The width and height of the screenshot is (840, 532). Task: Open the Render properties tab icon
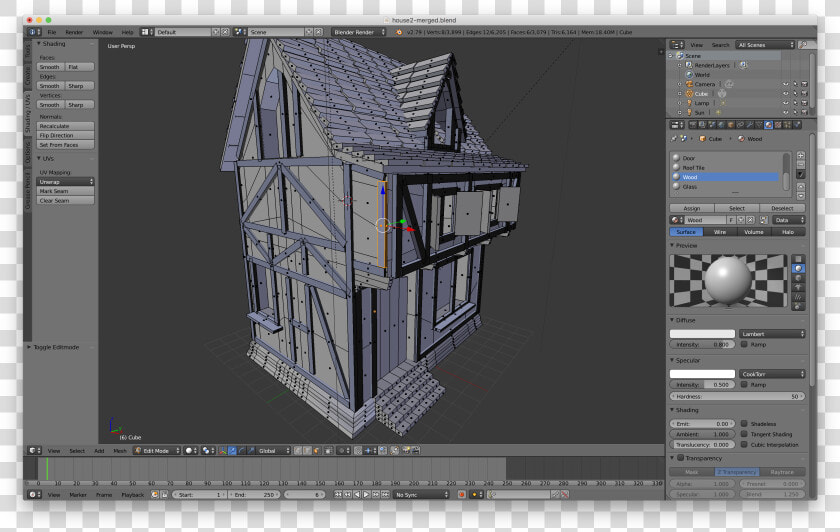tap(693, 125)
